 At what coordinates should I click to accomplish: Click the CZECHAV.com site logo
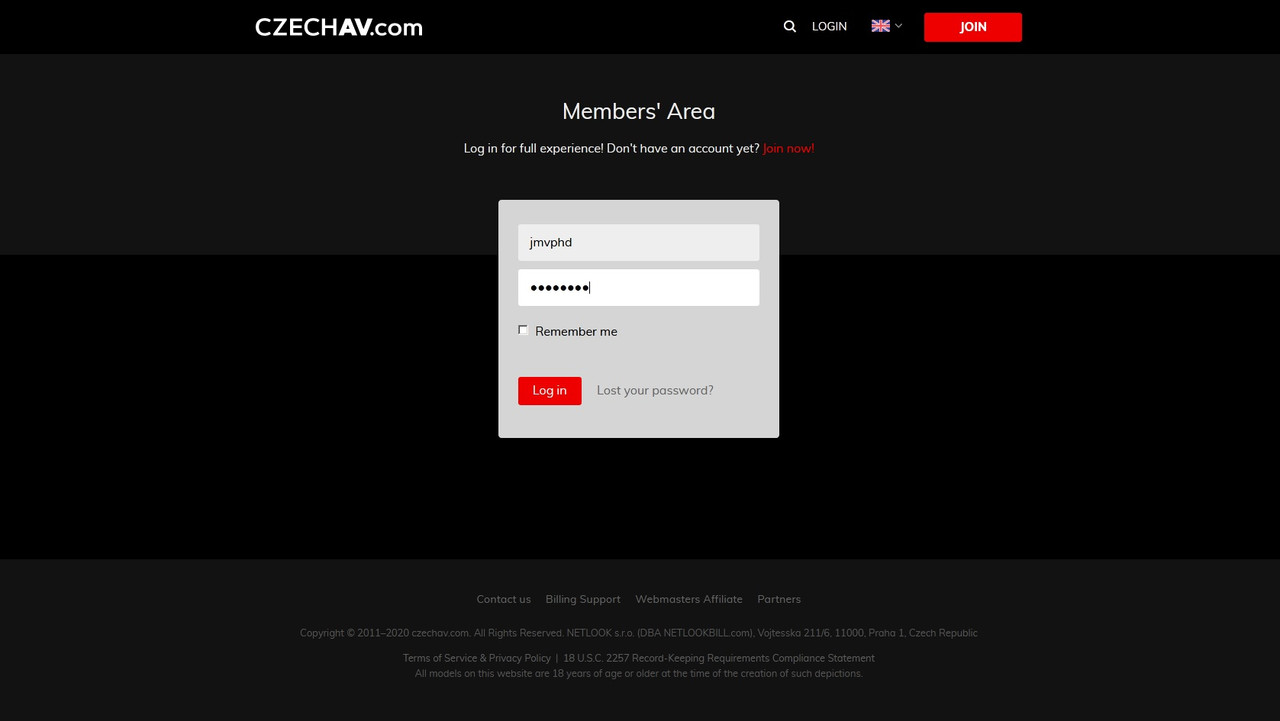[338, 27]
